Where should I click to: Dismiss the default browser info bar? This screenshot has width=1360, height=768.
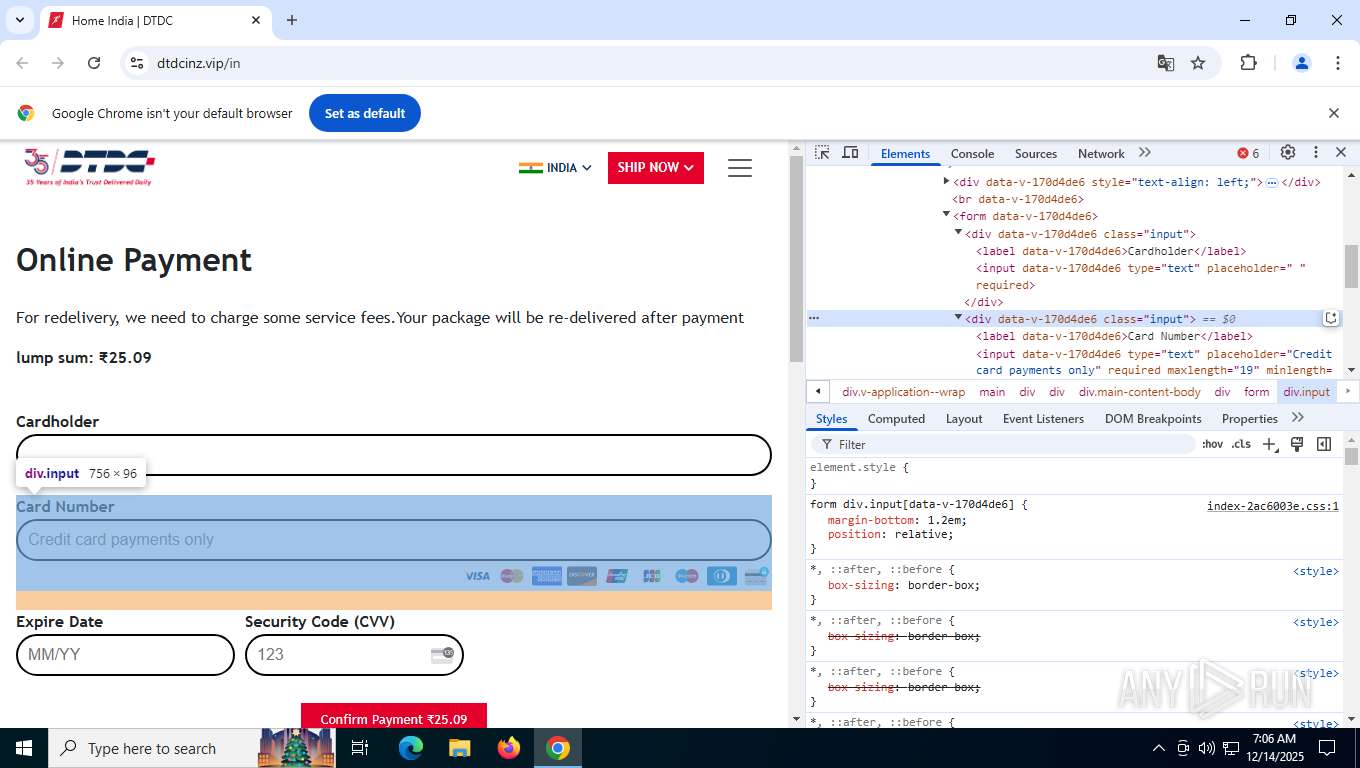1333,113
